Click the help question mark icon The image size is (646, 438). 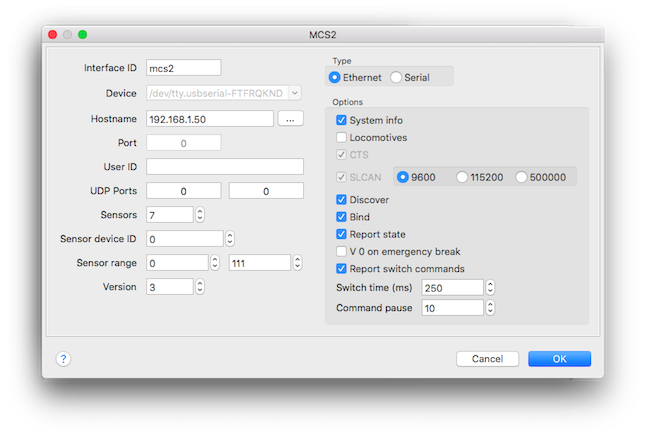coord(63,359)
